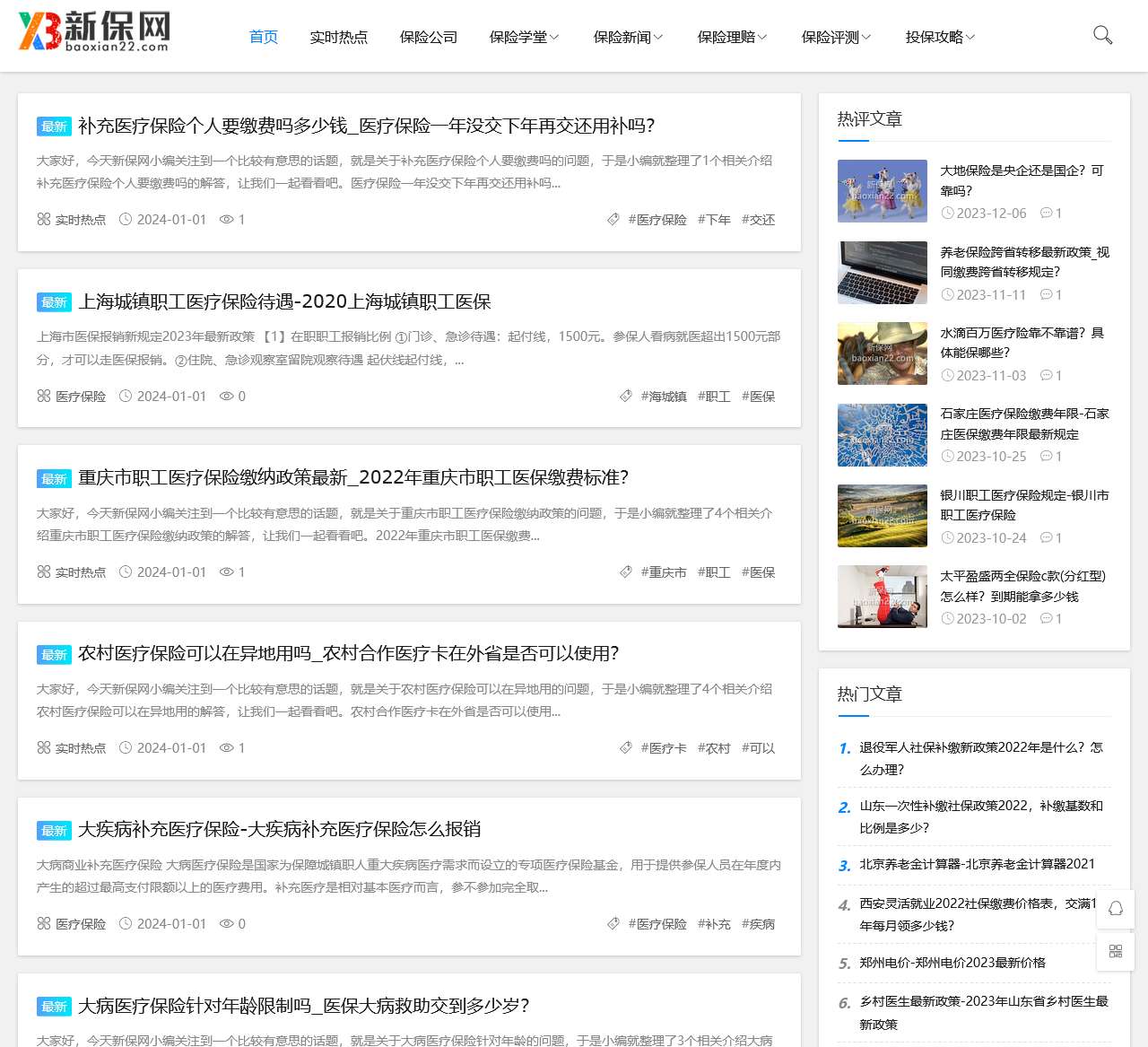This screenshot has width=1148, height=1047.
Task: Click tag icon in 补充医疗保险个人要缴费 article row
Action: tap(613, 219)
